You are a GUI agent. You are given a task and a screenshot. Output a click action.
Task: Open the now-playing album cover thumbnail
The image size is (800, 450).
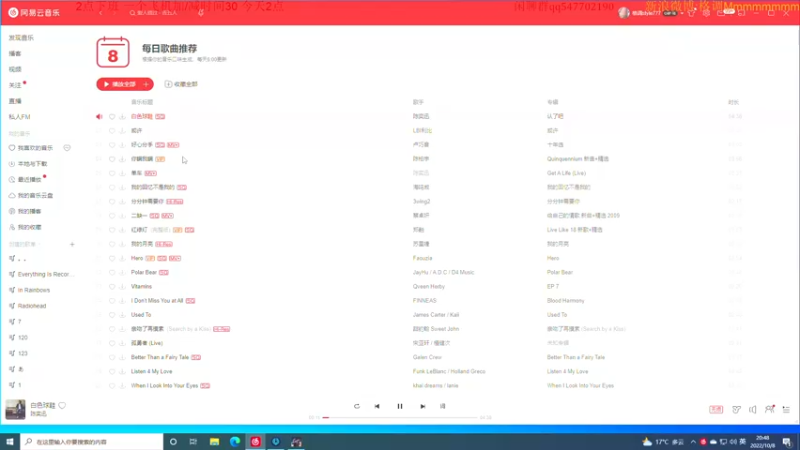pos(15,409)
